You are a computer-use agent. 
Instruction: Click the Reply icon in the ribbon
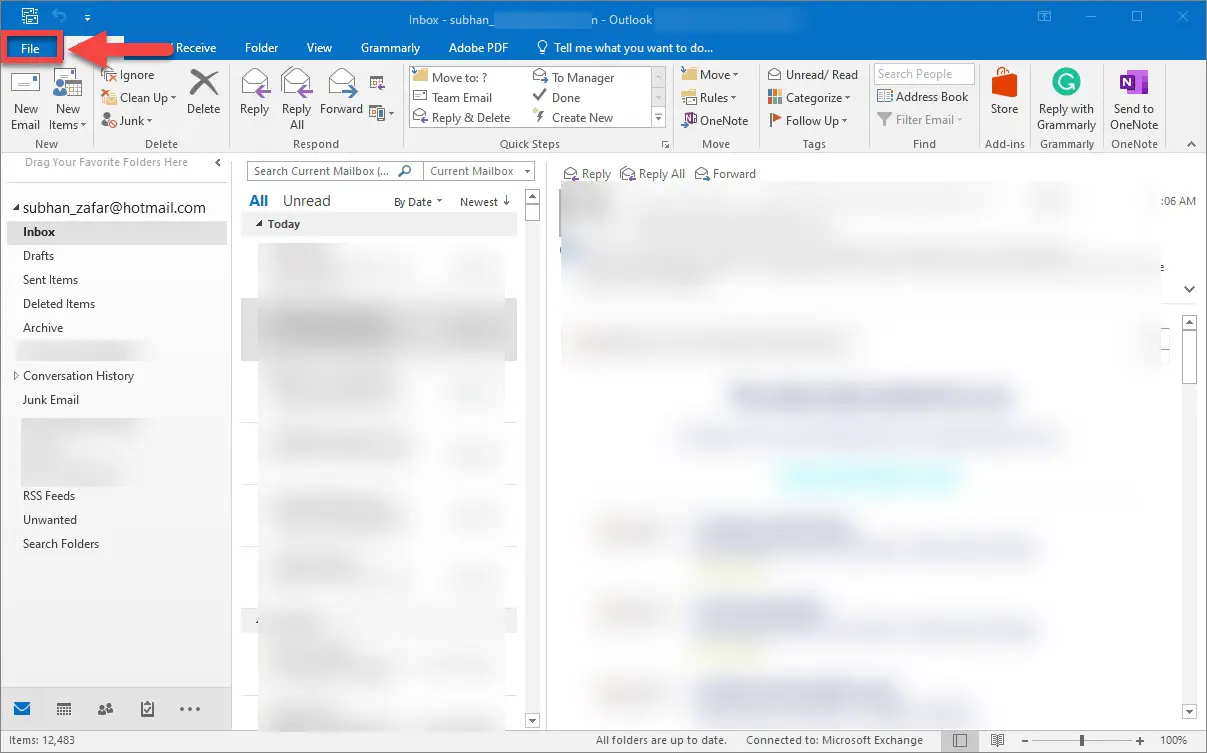pyautogui.click(x=255, y=92)
